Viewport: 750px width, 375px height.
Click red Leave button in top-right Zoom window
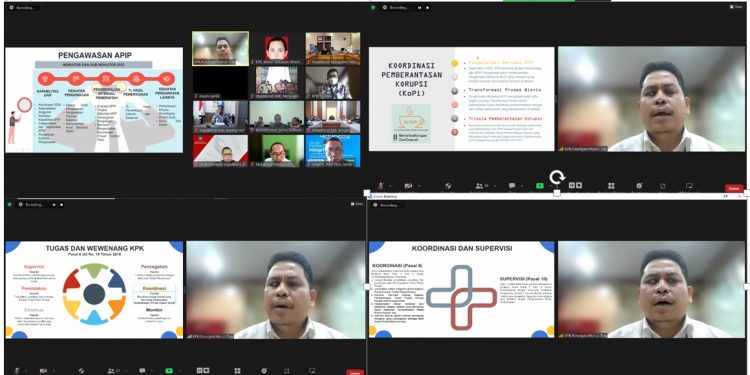pyautogui.click(x=734, y=188)
